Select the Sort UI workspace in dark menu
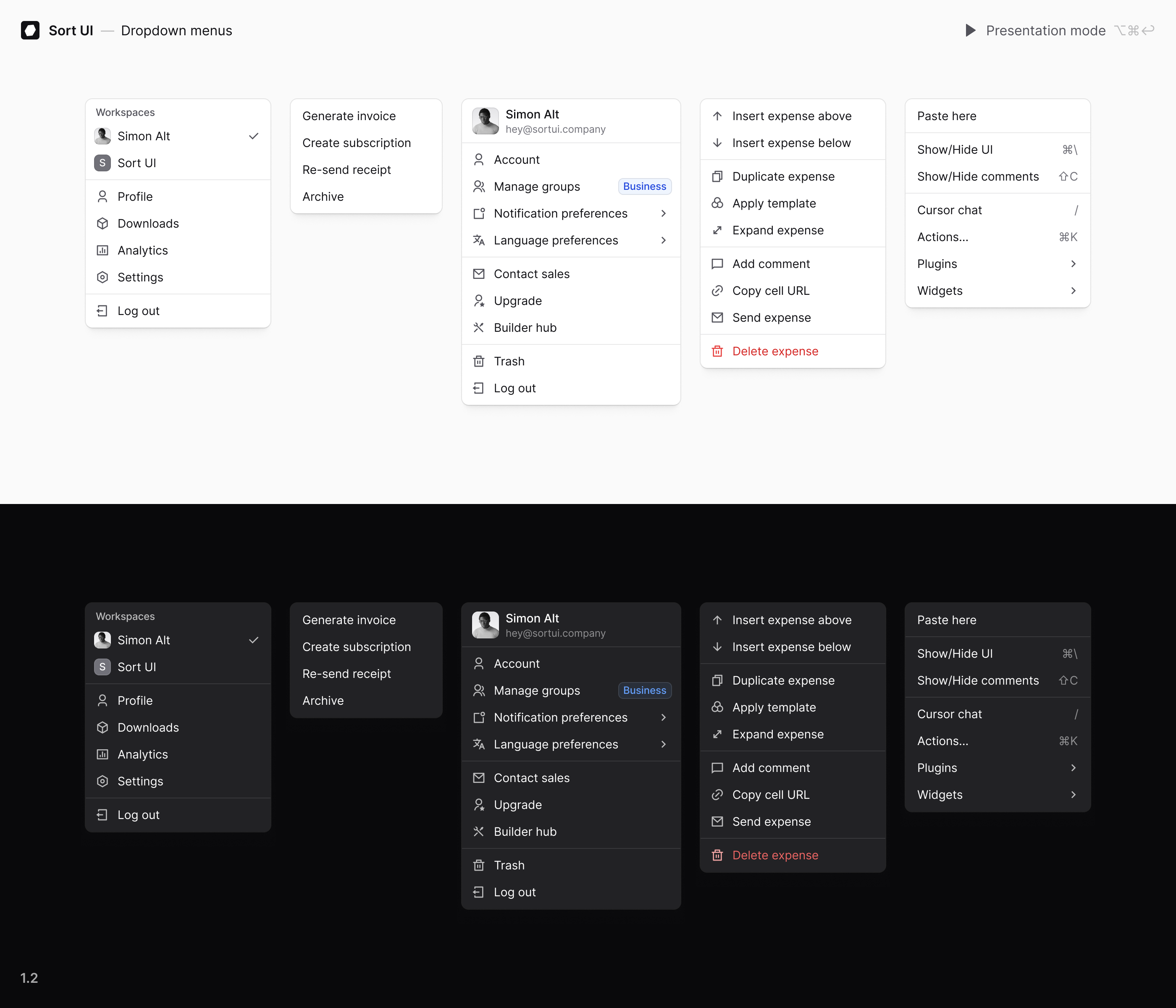This screenshot has height=1008, width=1176. coord(178,667)
